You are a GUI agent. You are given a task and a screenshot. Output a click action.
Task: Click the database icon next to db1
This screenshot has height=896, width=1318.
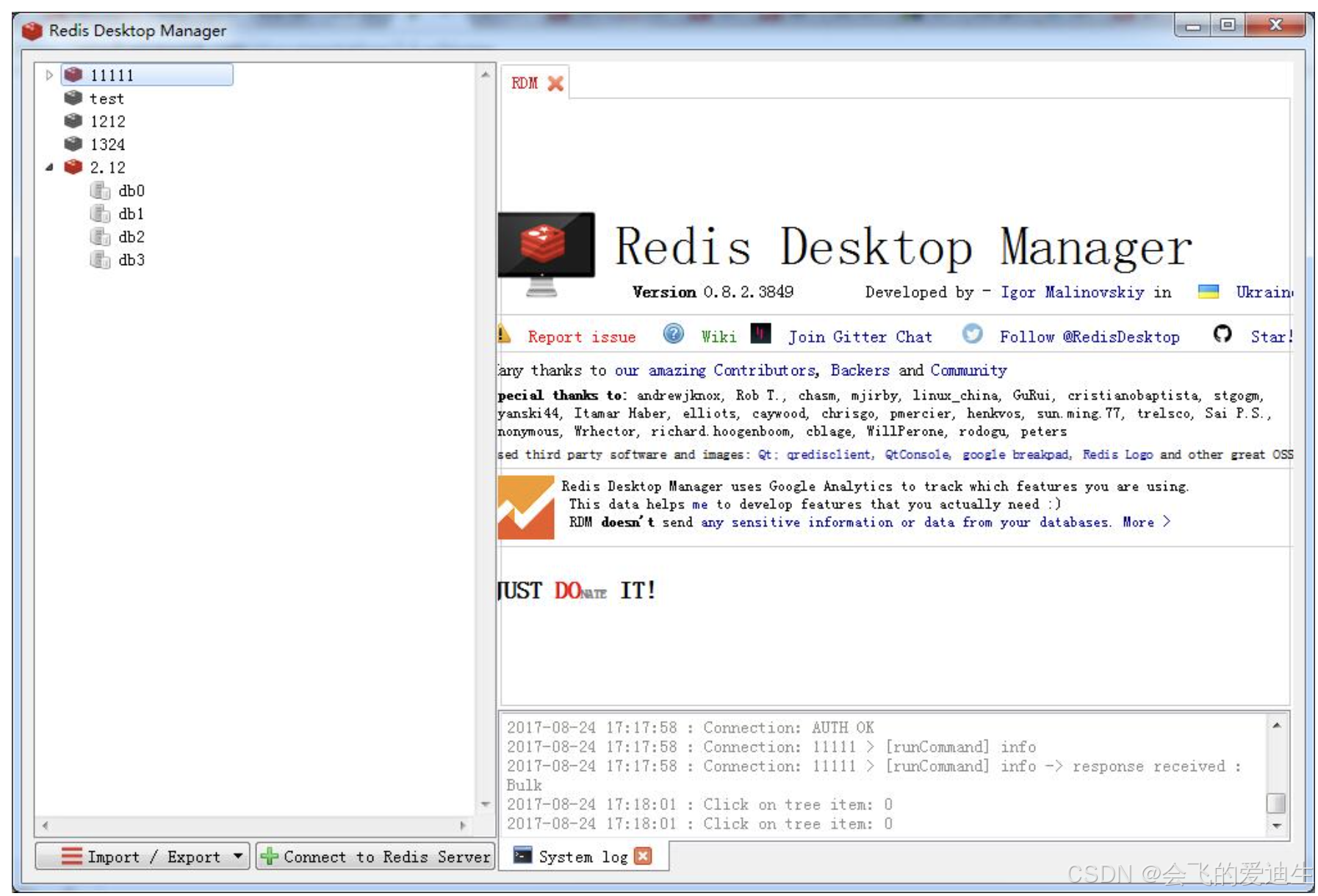click(100, 214)
